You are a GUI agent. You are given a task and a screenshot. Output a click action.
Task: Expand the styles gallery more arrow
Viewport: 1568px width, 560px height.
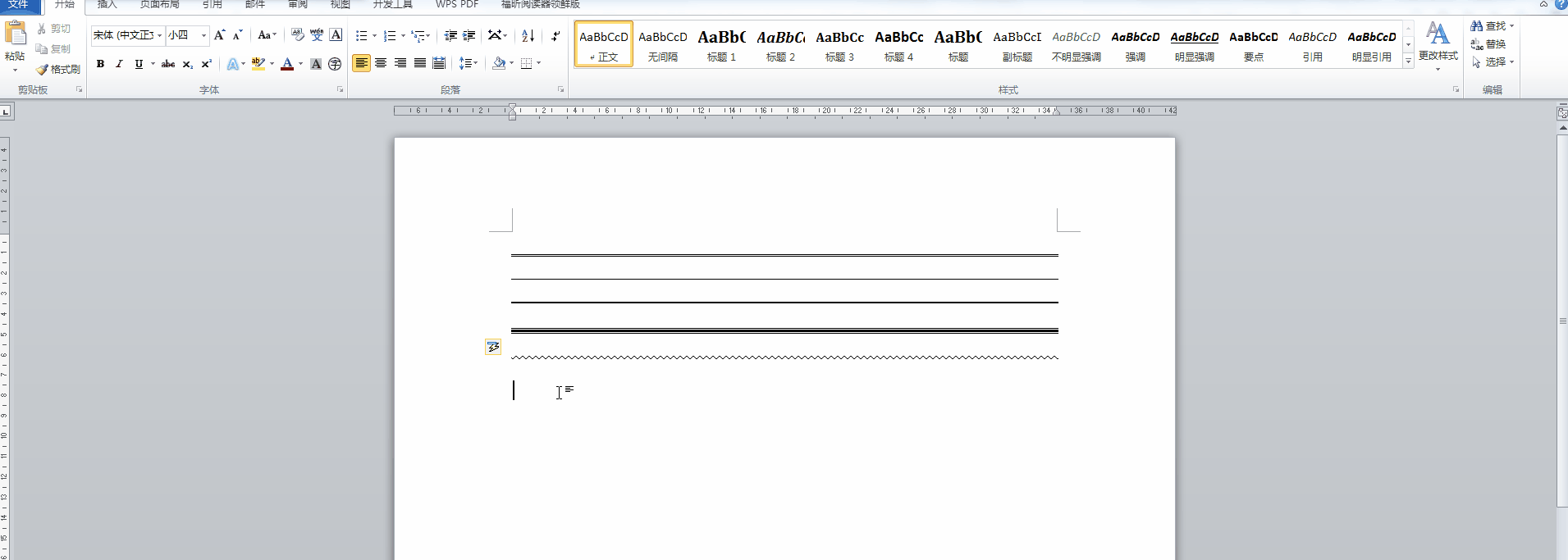1408,61
